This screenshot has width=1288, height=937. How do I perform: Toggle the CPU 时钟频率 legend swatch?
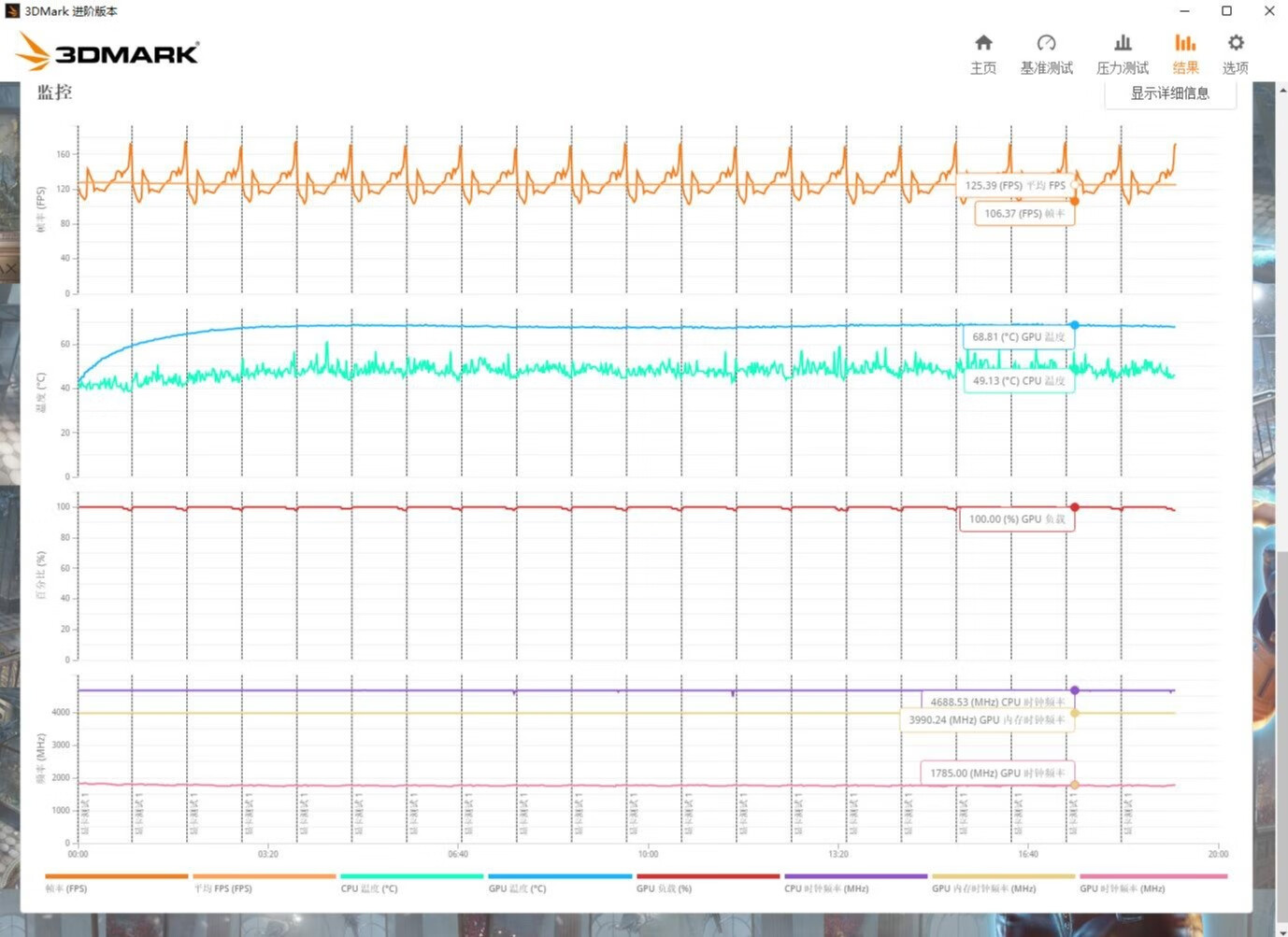pos(855,876)
